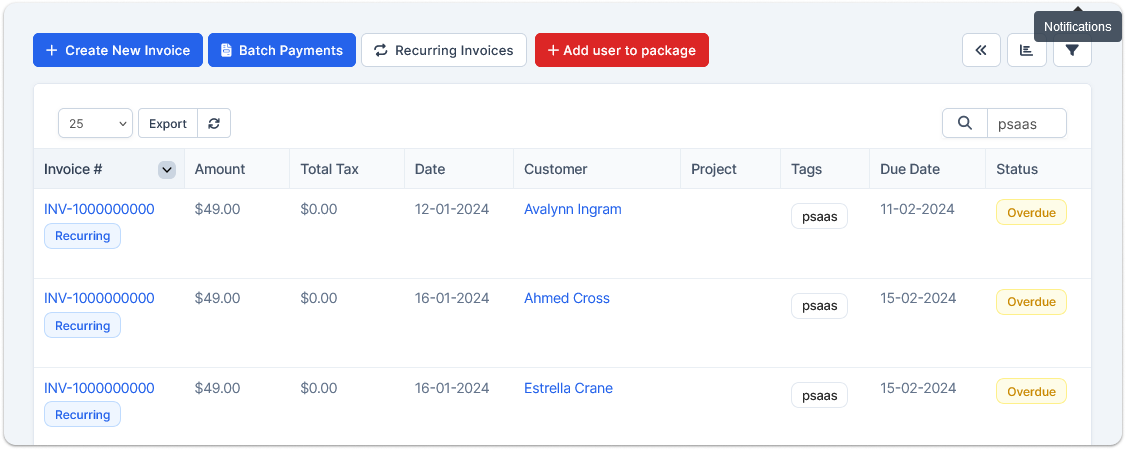Click the funnel filter icon
Image resolution: width=1126 pixels, height=450 pixels.
[1072, 50]
